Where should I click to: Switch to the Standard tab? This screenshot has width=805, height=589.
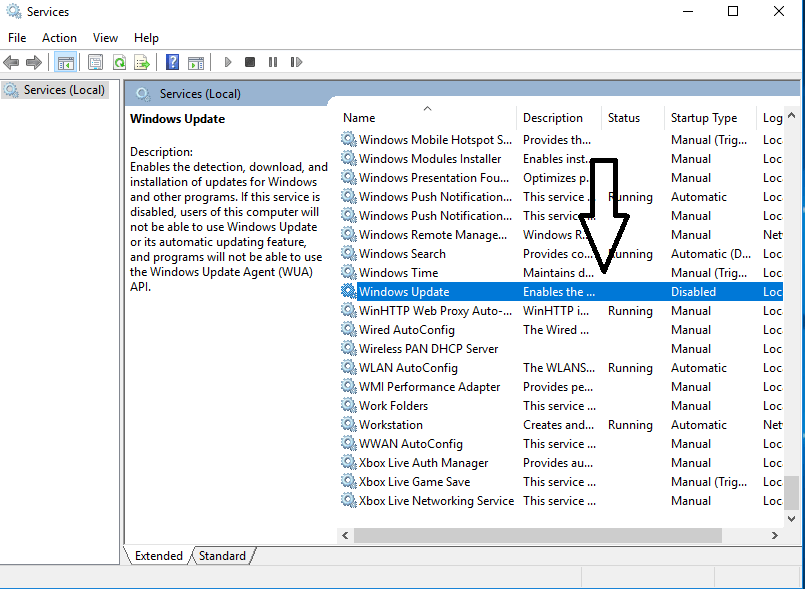(x=222, y=556)
